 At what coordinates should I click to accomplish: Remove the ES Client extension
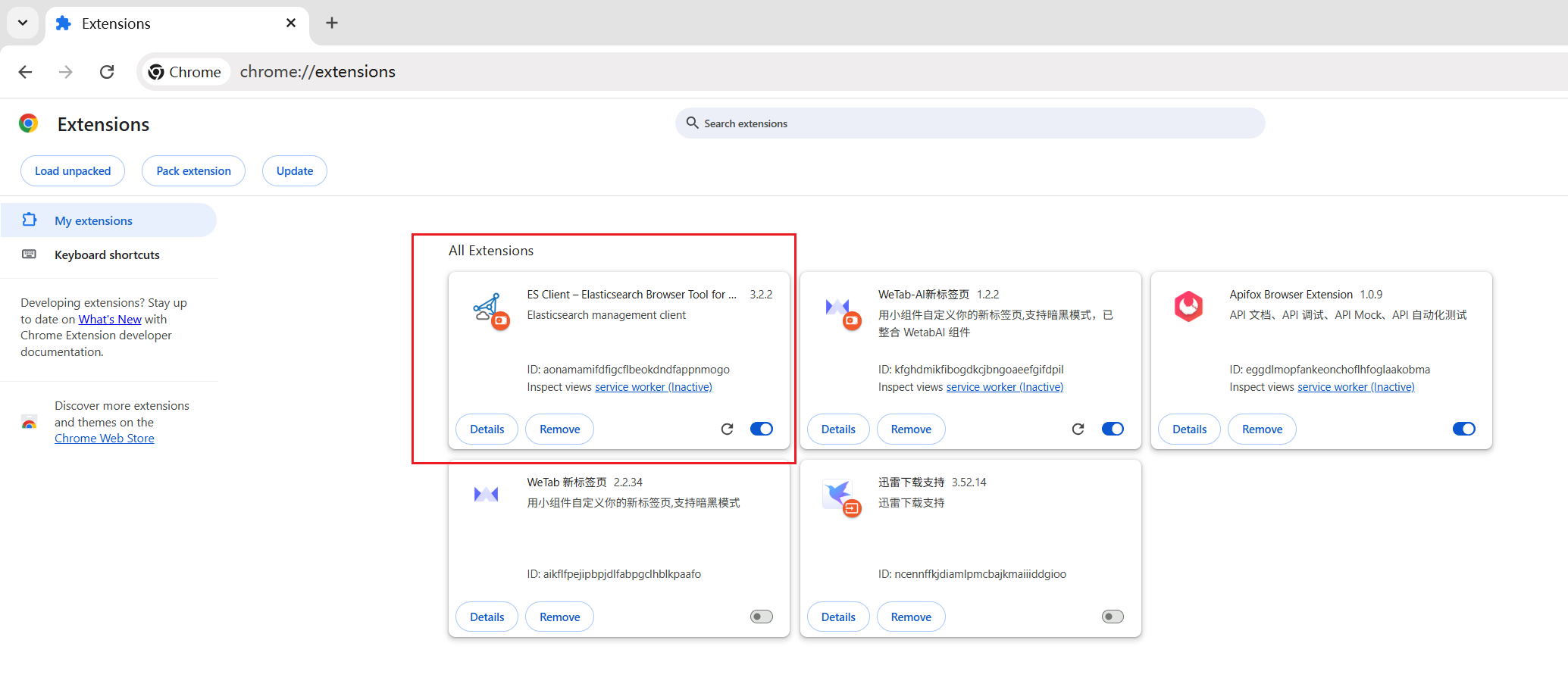(x=559, y=429)
